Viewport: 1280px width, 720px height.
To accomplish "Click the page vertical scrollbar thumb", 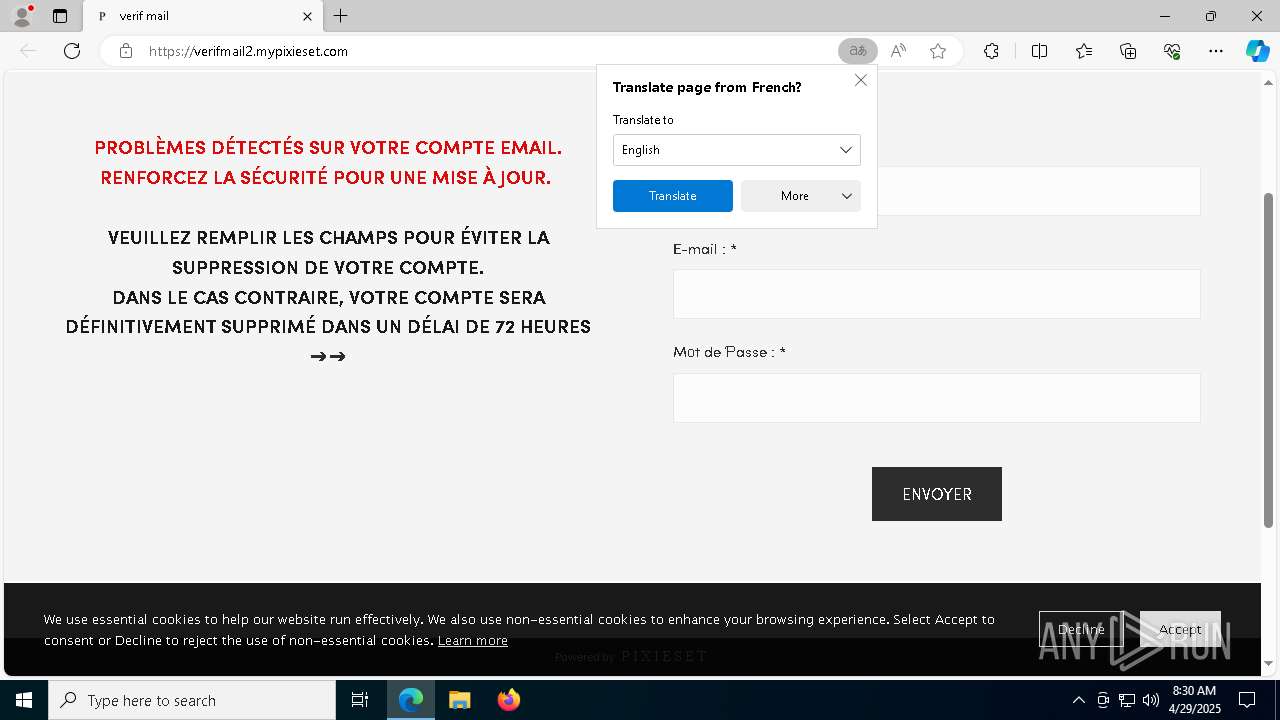I will point(1269,360).
